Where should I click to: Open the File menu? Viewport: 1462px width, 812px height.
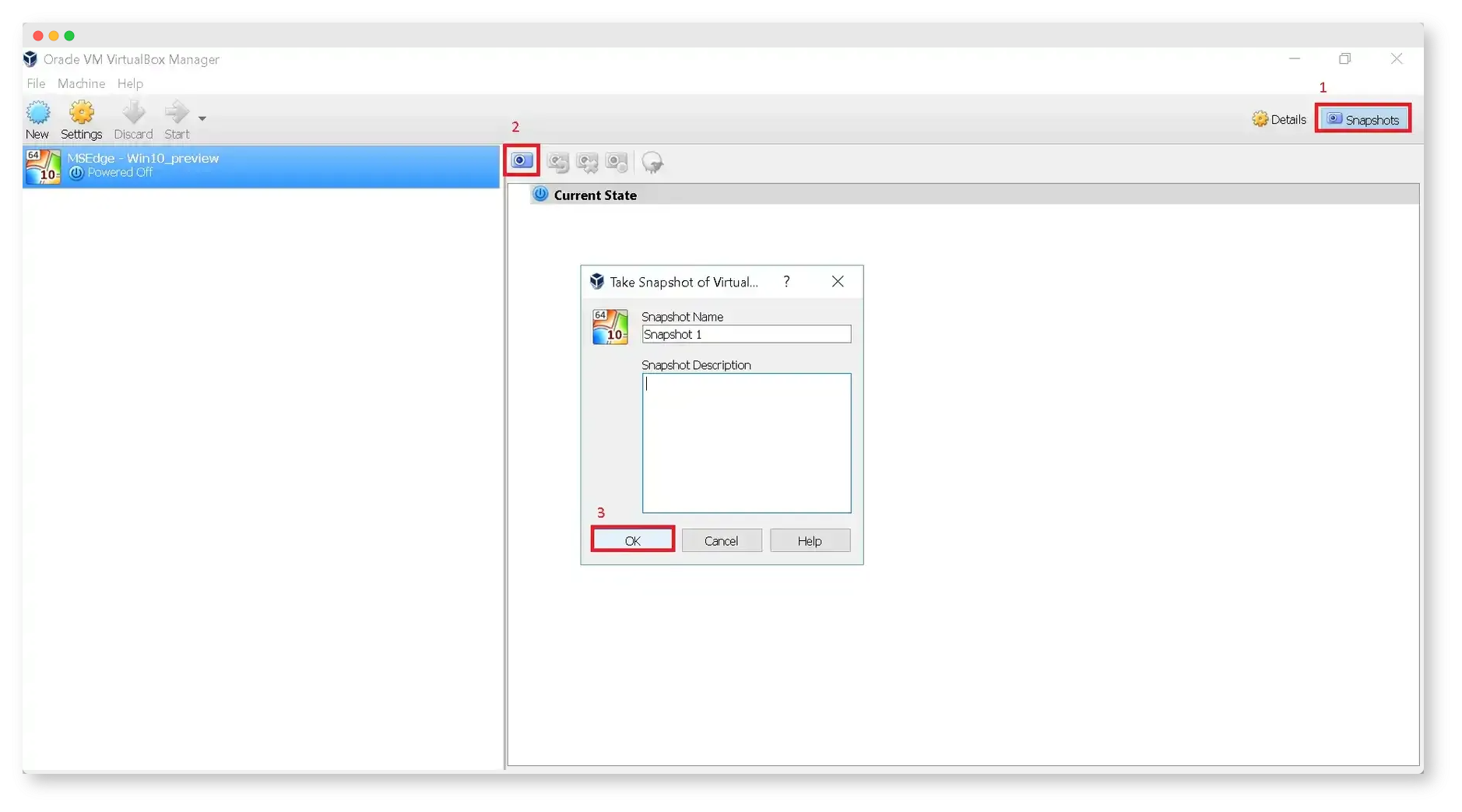pos(36,83)
